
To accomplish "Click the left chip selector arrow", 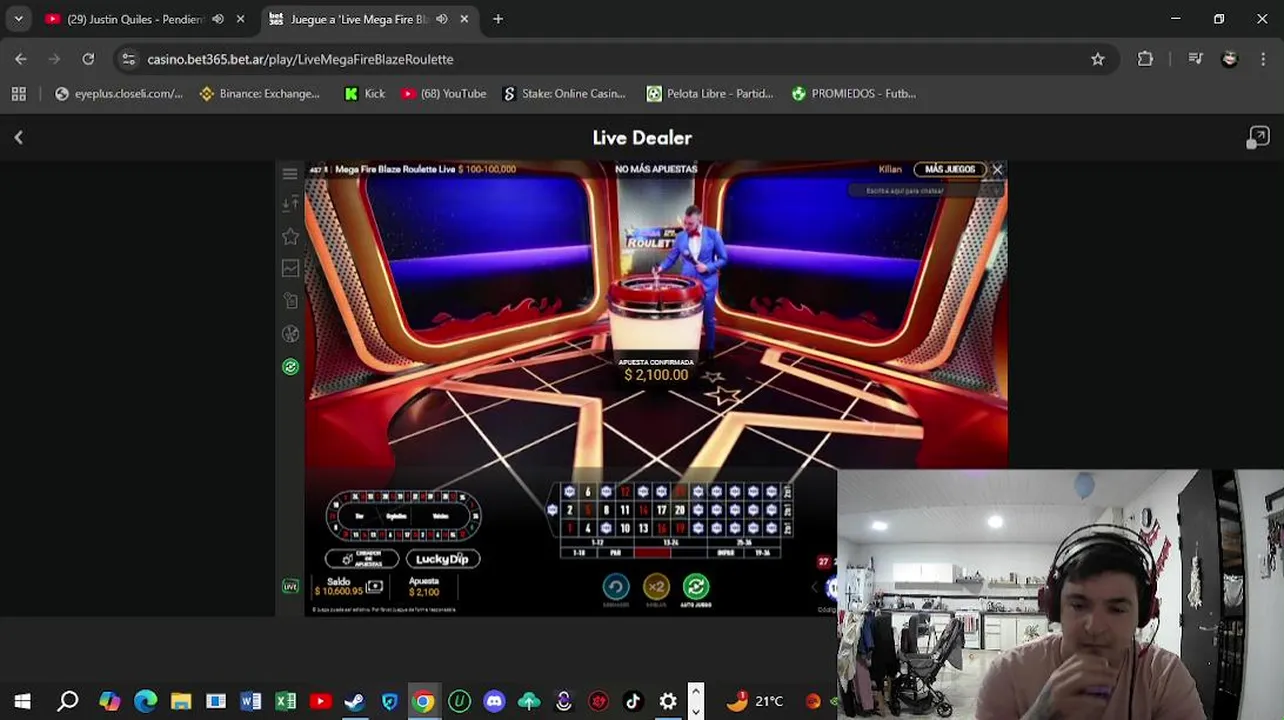I will click(x=814, y=587).
